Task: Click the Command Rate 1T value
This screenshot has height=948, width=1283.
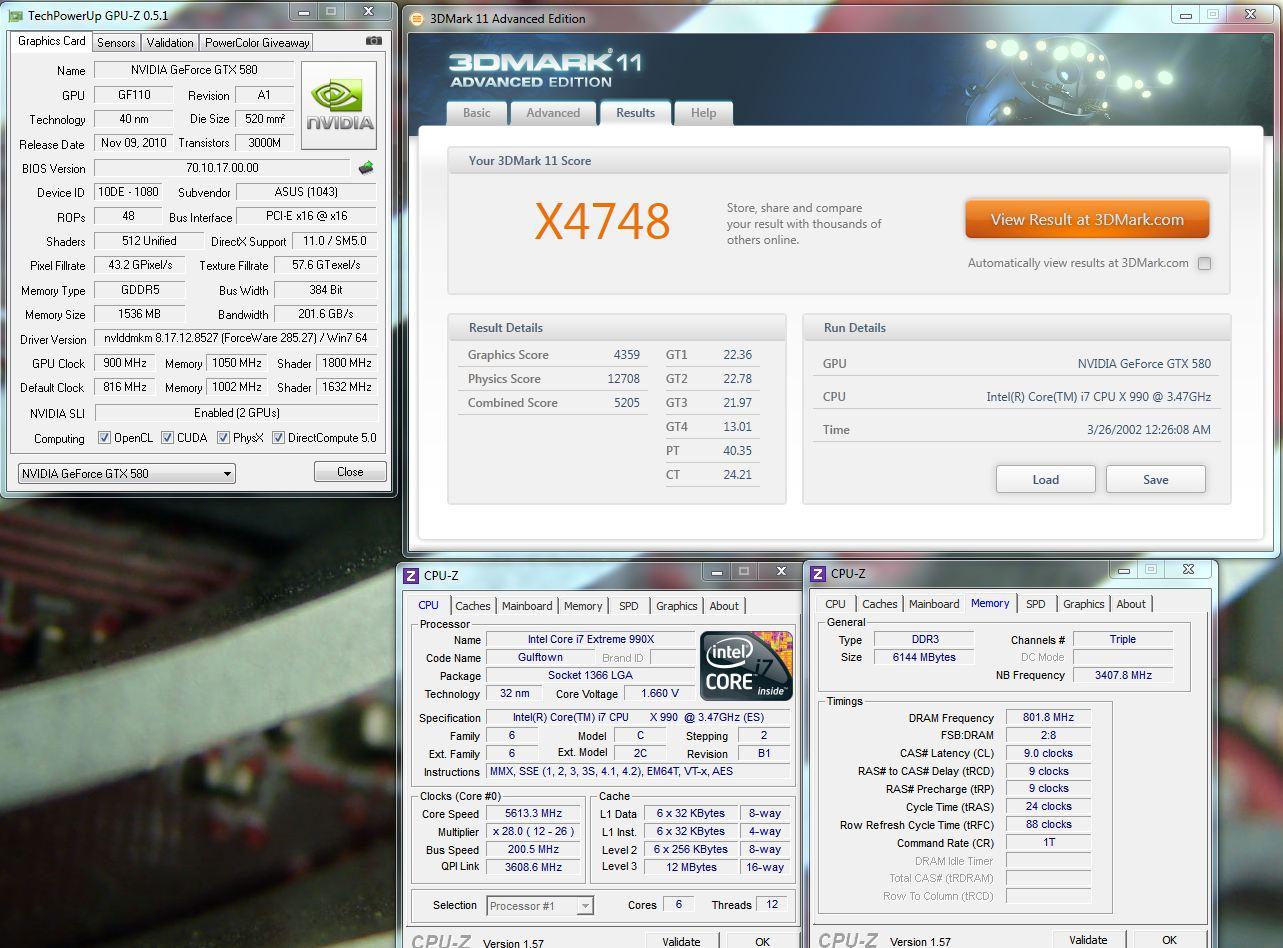Action: (1048, 842)
